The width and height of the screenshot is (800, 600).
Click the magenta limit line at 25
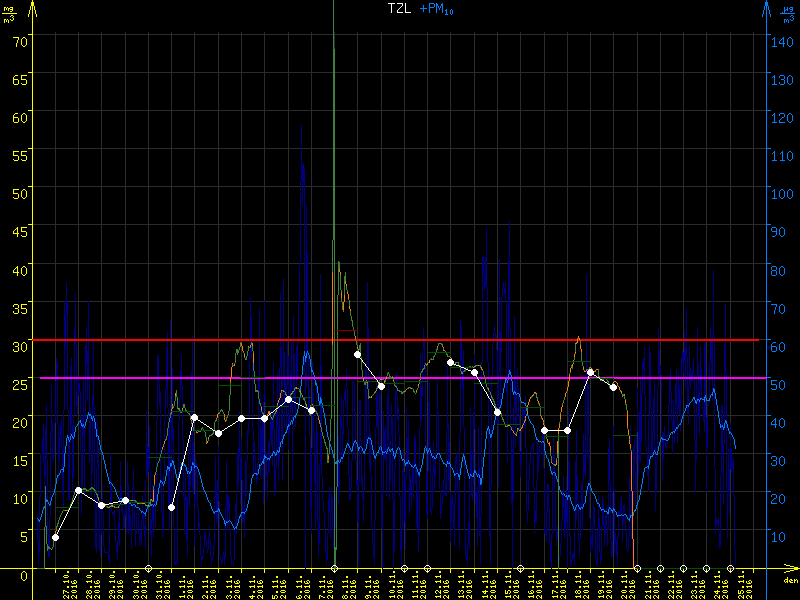click(x=200, y=378)
